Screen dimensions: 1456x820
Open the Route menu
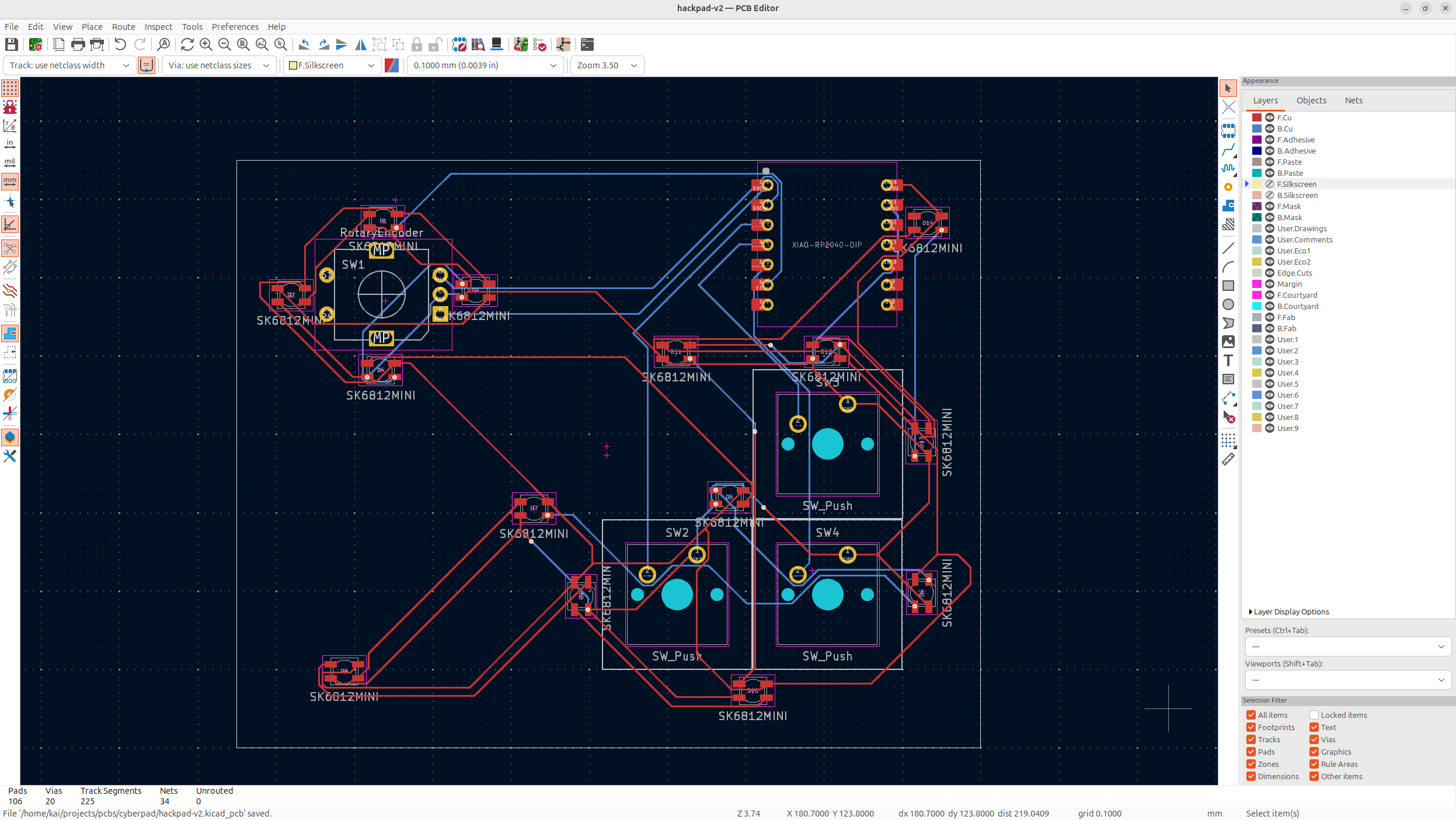click(123, 27)
